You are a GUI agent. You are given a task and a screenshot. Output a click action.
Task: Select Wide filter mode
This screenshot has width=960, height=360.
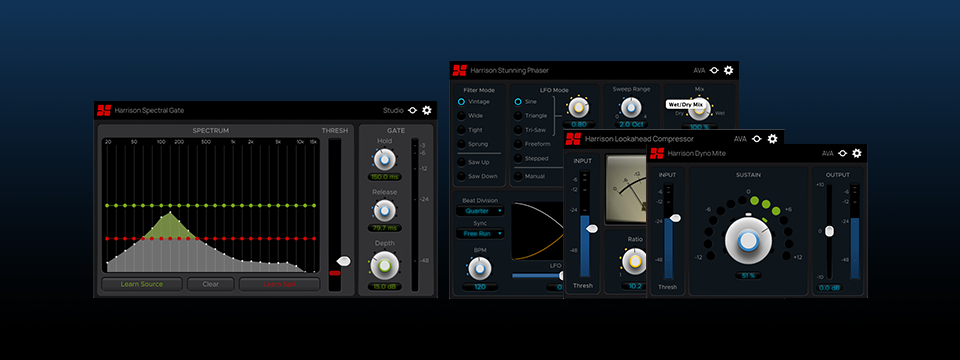(x=461, y=116)
